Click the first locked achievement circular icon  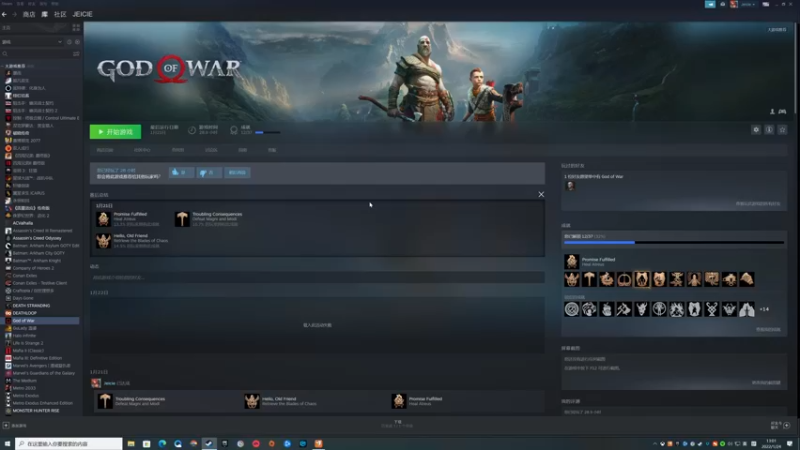(x=571, y=309)
